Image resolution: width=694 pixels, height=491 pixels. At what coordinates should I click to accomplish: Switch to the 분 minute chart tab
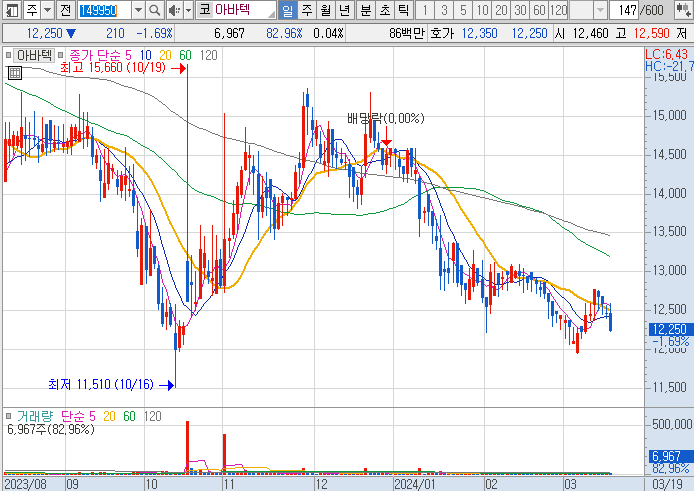(366, 10)
